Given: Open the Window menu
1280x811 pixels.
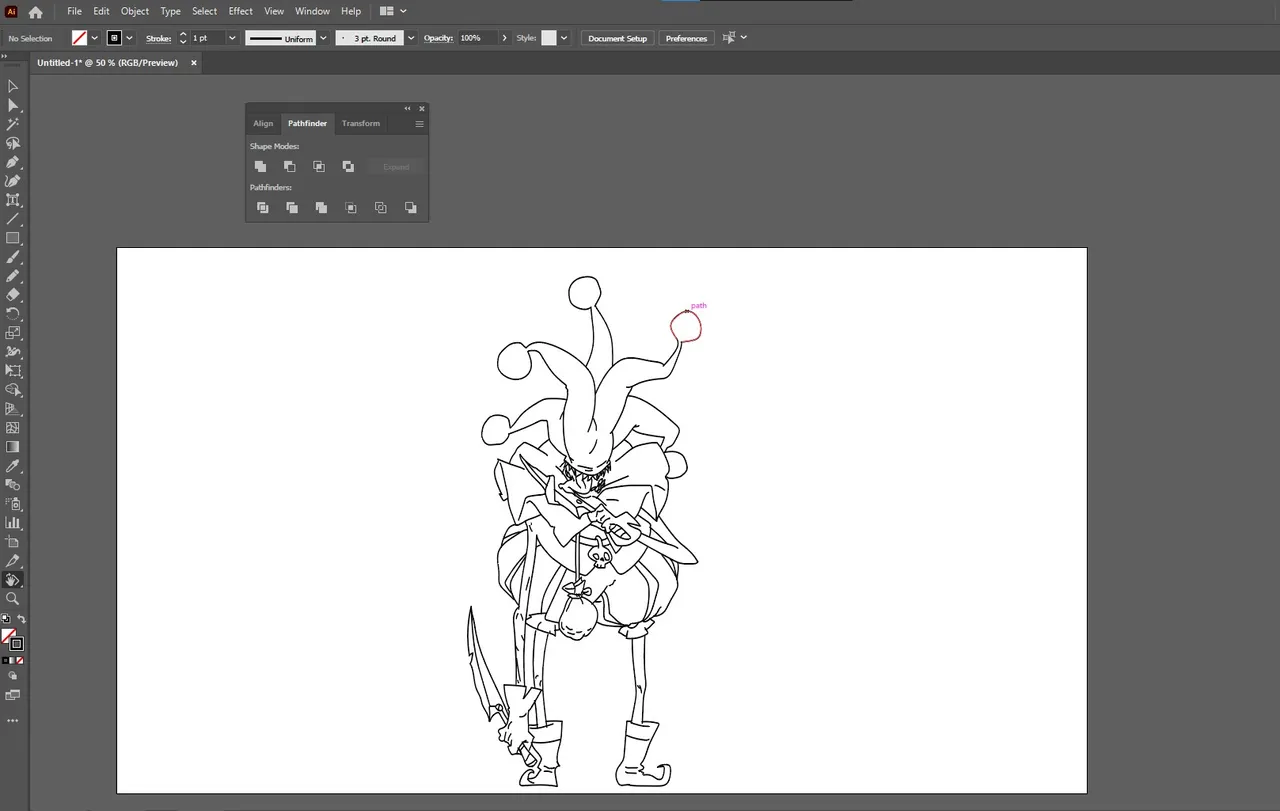Looking at the screenshot, I should tap(313, 11).
